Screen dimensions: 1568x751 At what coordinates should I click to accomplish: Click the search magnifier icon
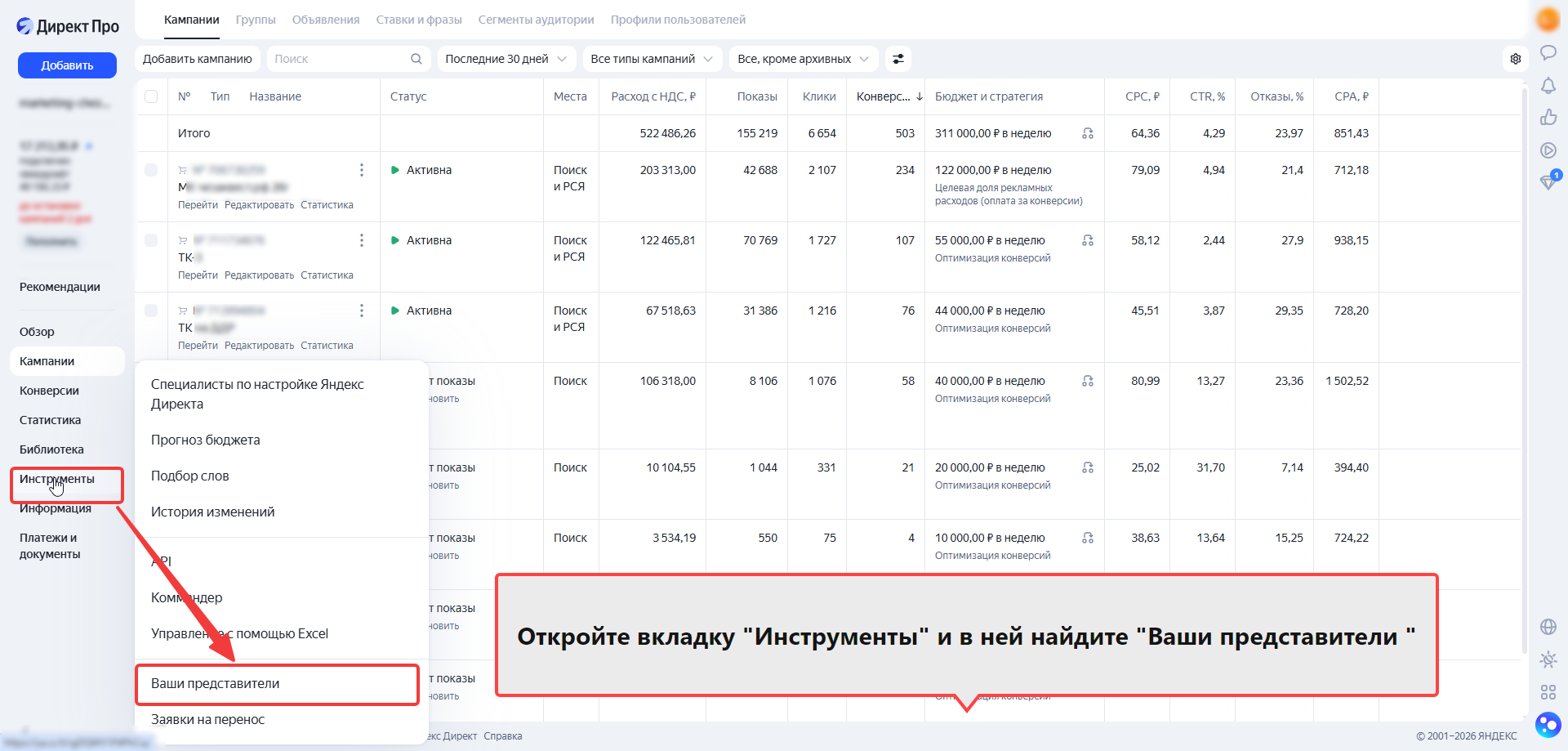[416, 59]
